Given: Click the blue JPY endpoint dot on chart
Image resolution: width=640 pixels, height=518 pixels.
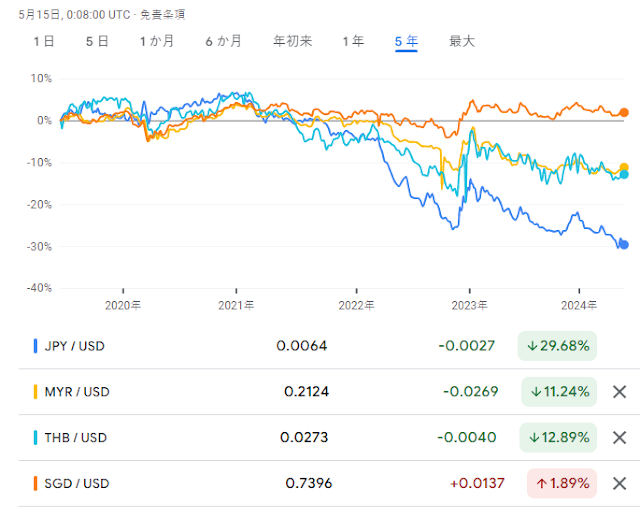Looking at the screenshot, I should (624, 245).
